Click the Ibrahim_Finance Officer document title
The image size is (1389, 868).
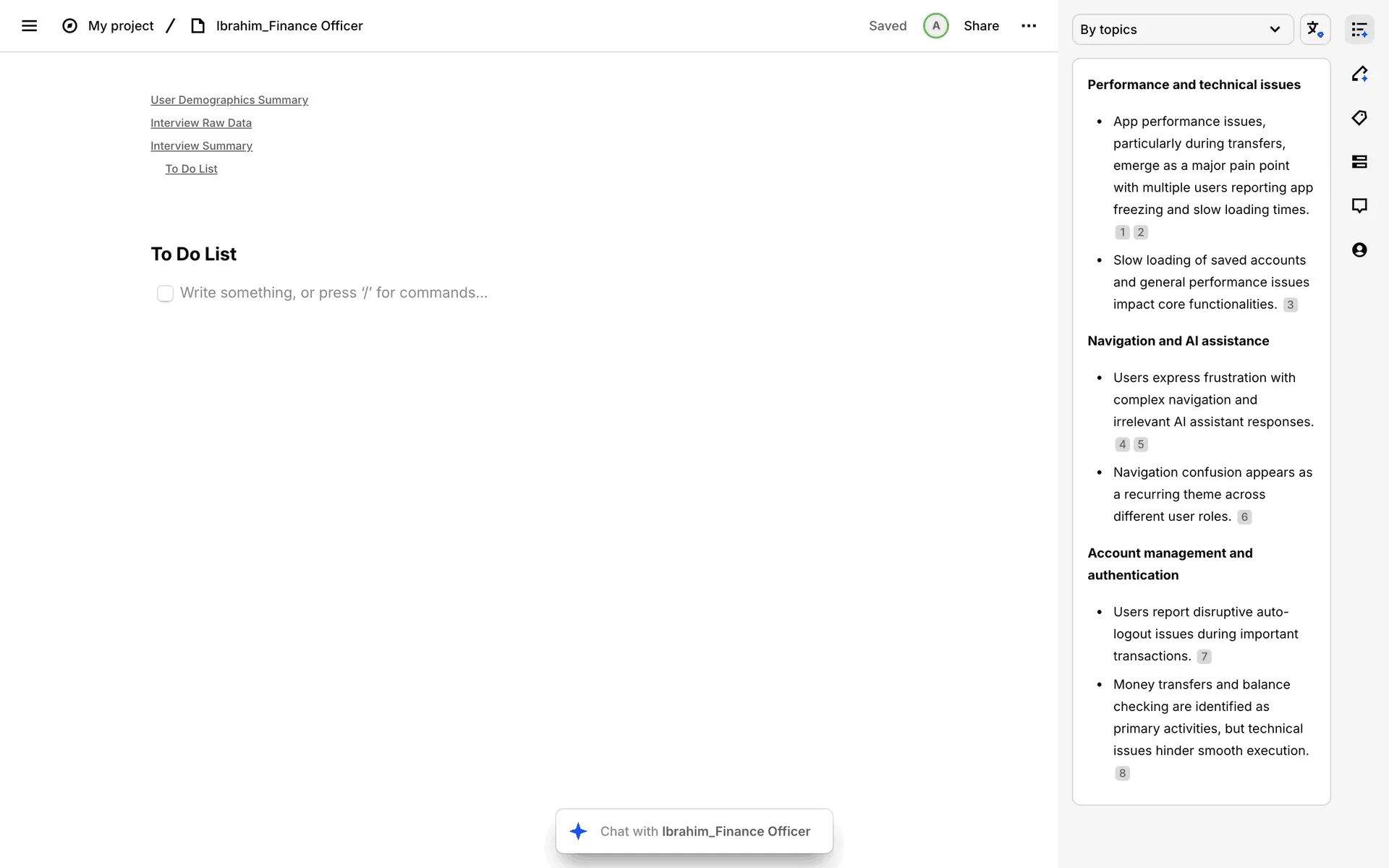[x=289, y=26]
